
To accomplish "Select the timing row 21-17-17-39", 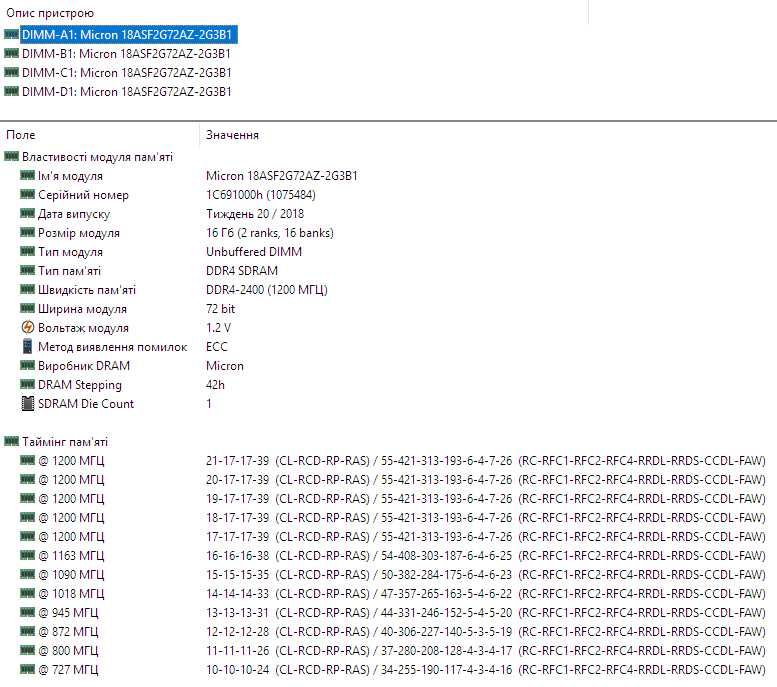I will [392, 461].
